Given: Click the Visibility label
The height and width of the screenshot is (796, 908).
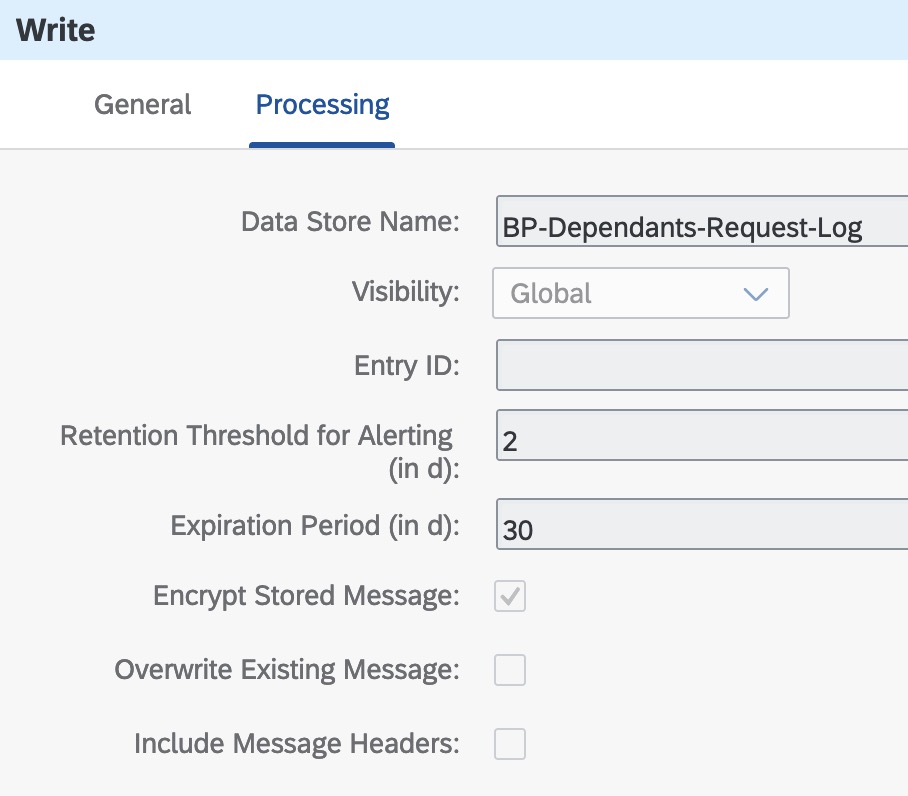Looking at the screenshot, I should (405, 291).
